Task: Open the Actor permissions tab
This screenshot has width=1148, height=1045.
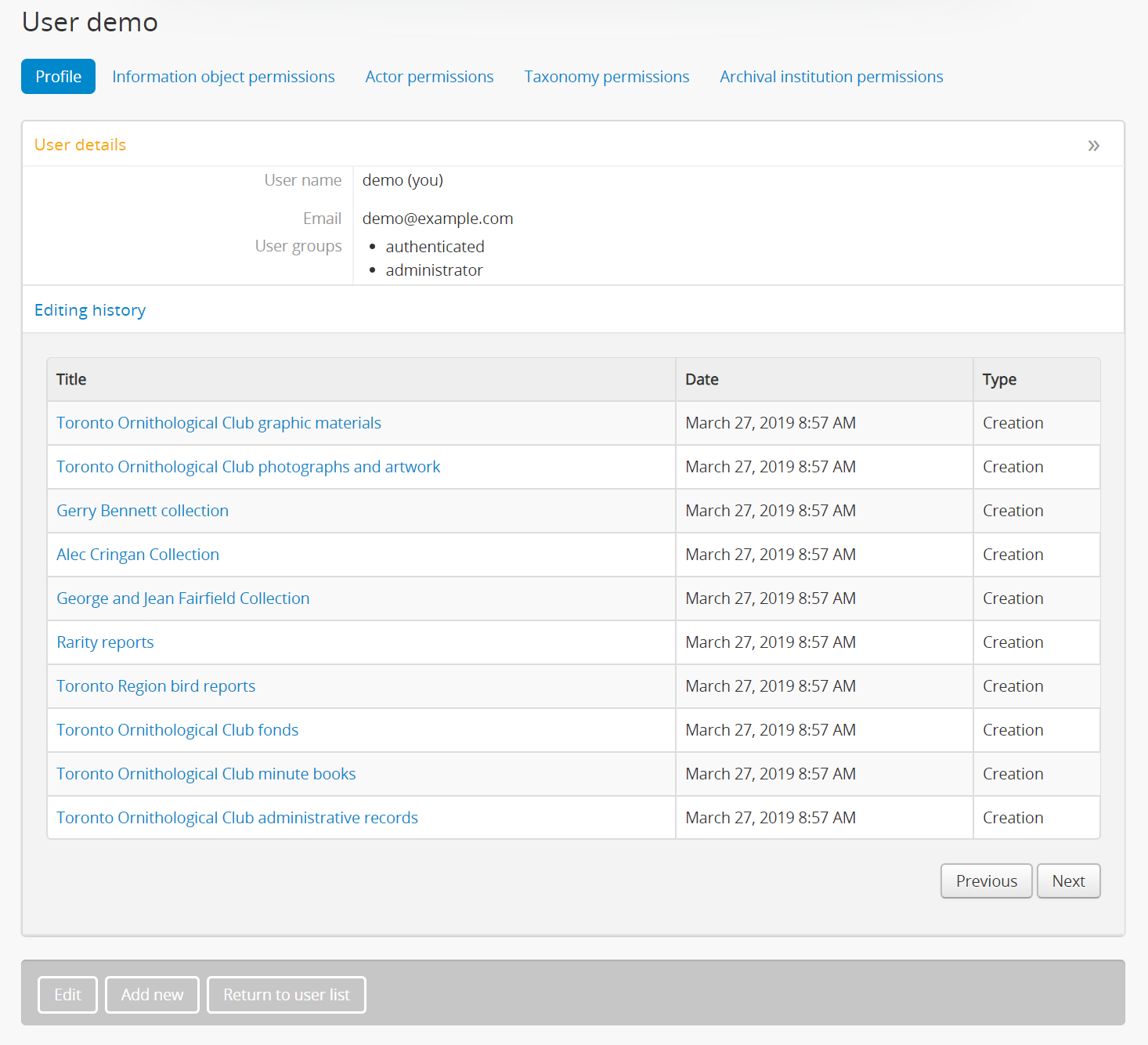Action: coord(429,77)
